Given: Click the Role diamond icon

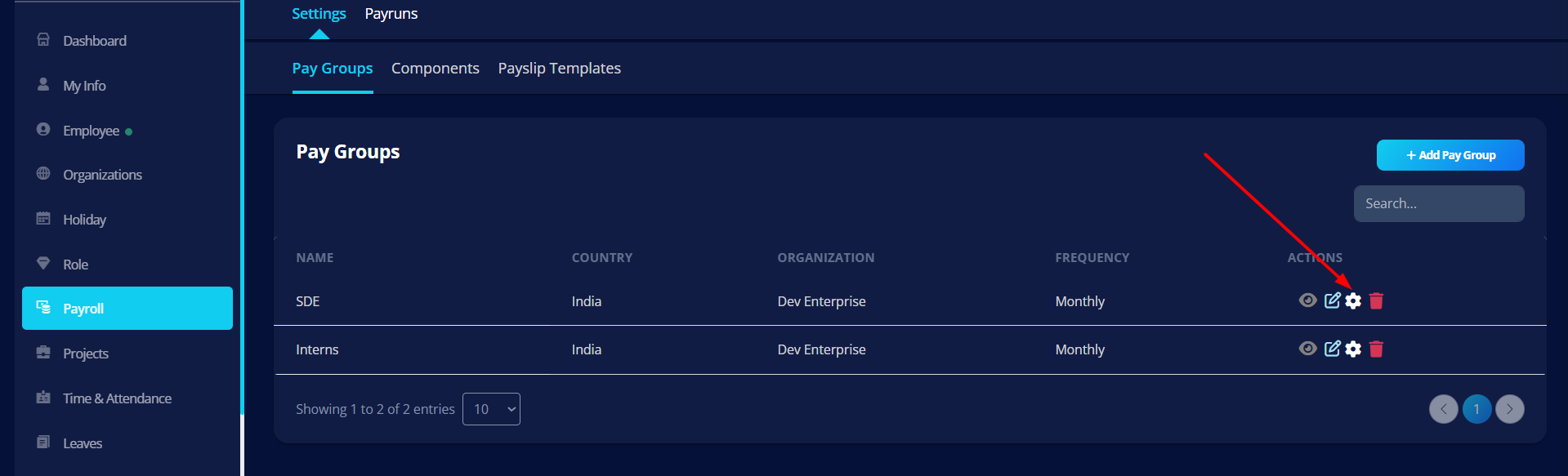Looking at the screenshot, I should click(43, 263).
